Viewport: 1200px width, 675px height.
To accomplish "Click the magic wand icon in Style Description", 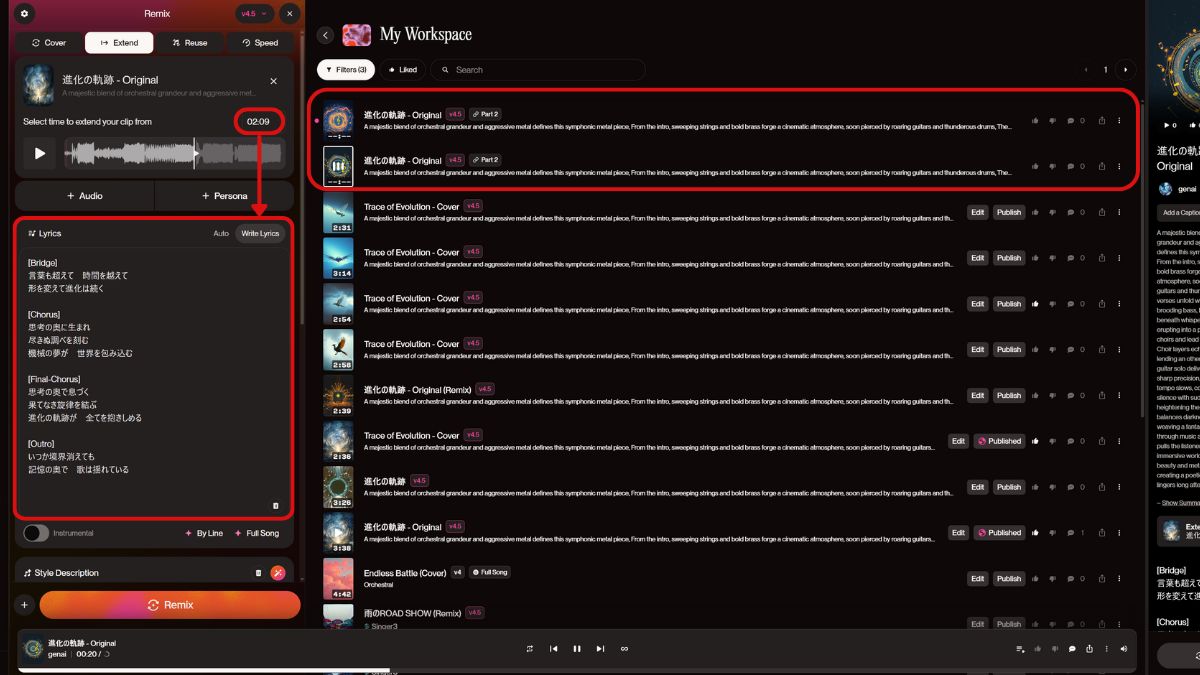I will pos(278,573).
